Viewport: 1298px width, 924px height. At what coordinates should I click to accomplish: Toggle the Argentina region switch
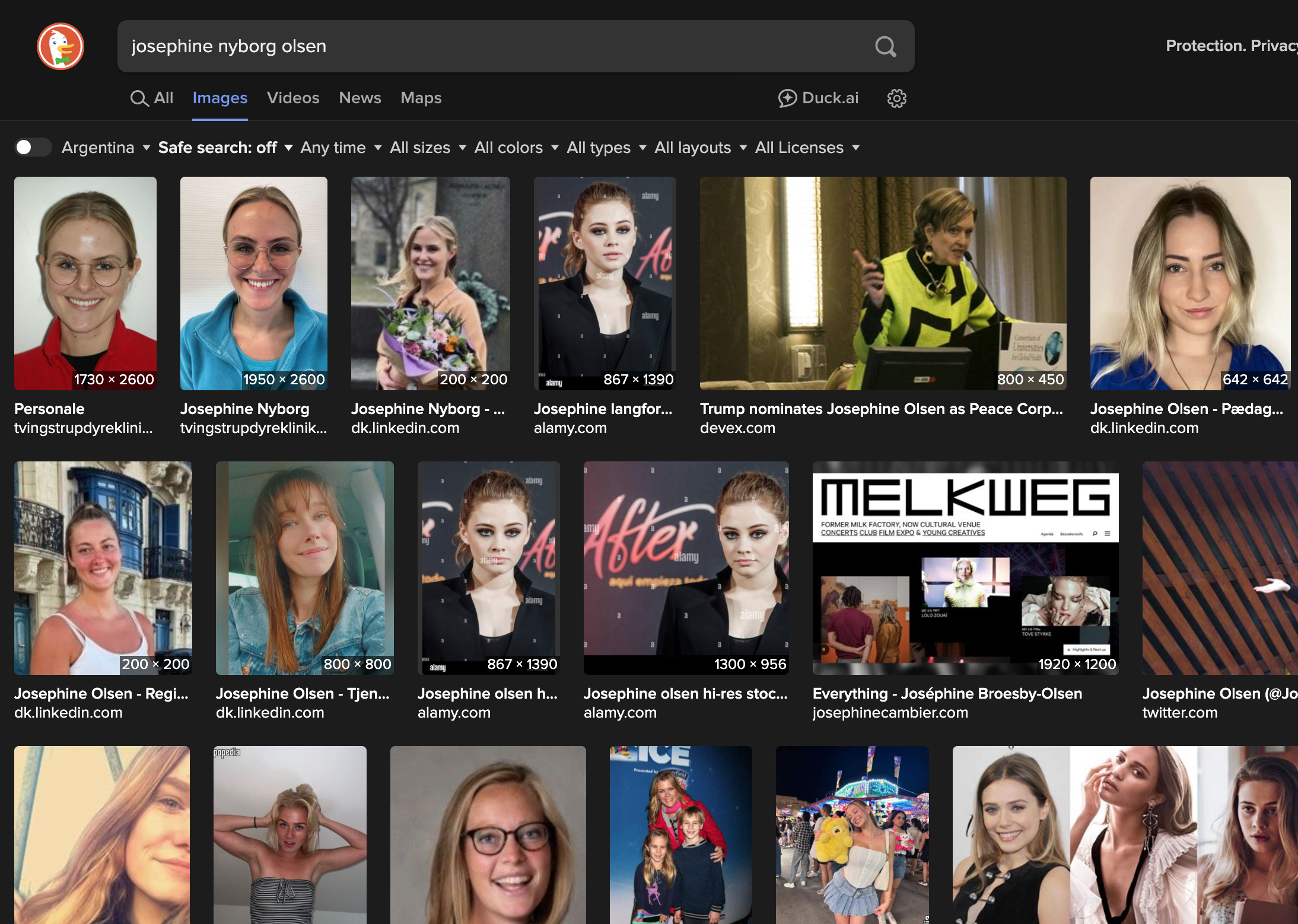[33, 147]
